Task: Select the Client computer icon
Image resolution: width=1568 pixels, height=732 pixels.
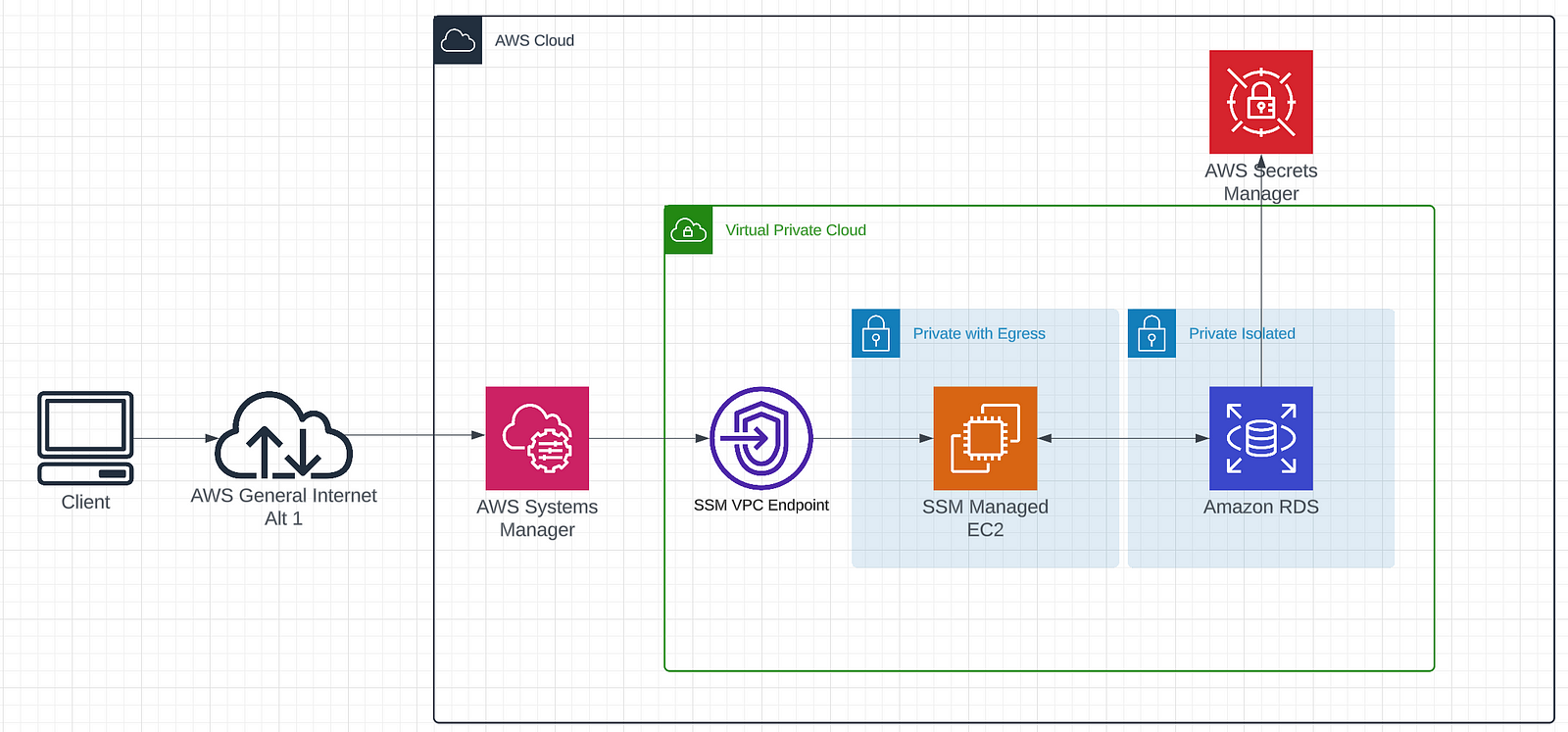Action: tap(85, 438)
